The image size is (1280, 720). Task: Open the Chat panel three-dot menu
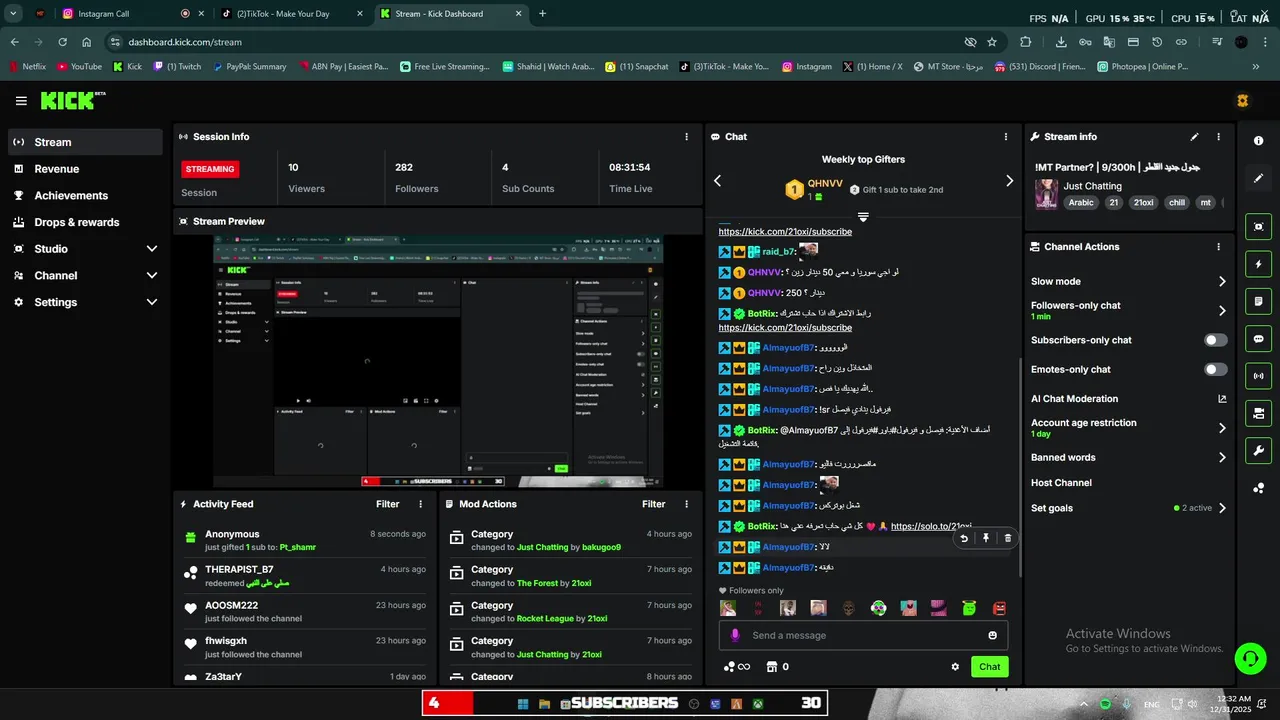pyautogui.click(x=1006, y=137)
